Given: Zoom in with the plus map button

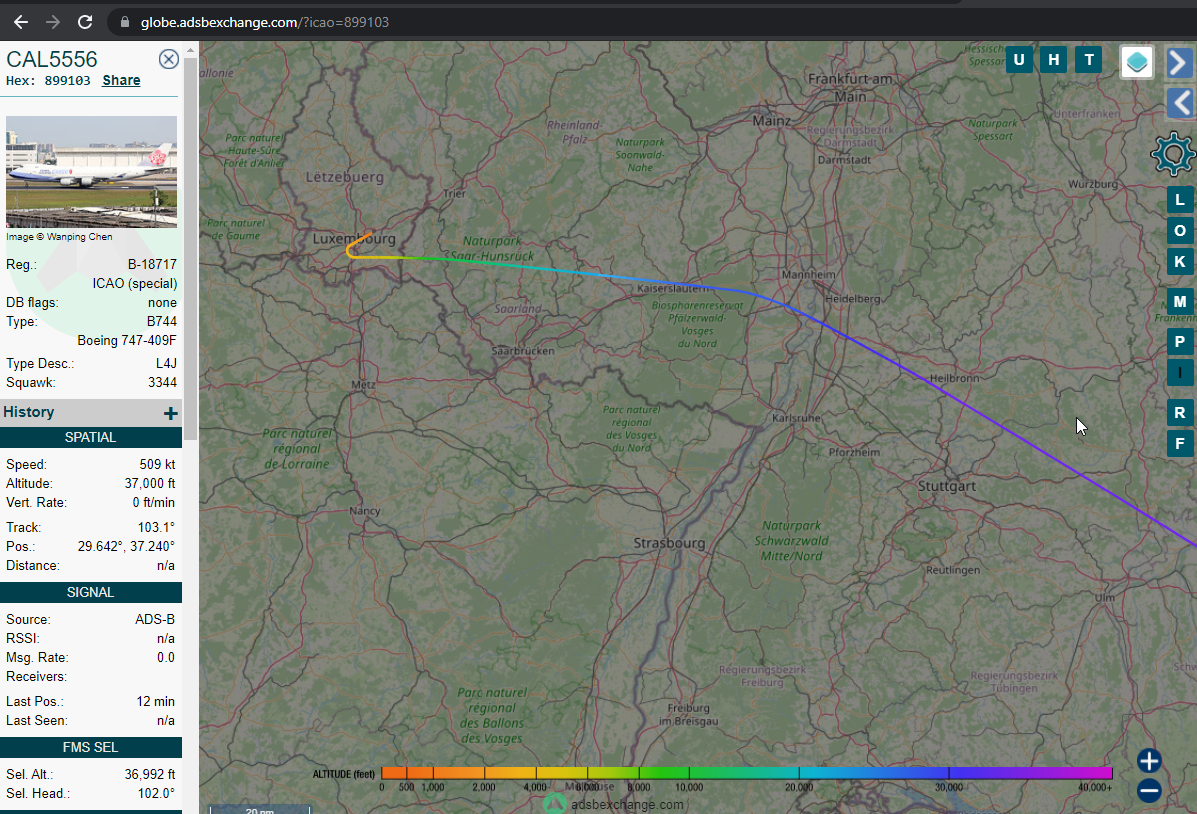Looking at the screenshot, I should click(x=1149, y=761).
